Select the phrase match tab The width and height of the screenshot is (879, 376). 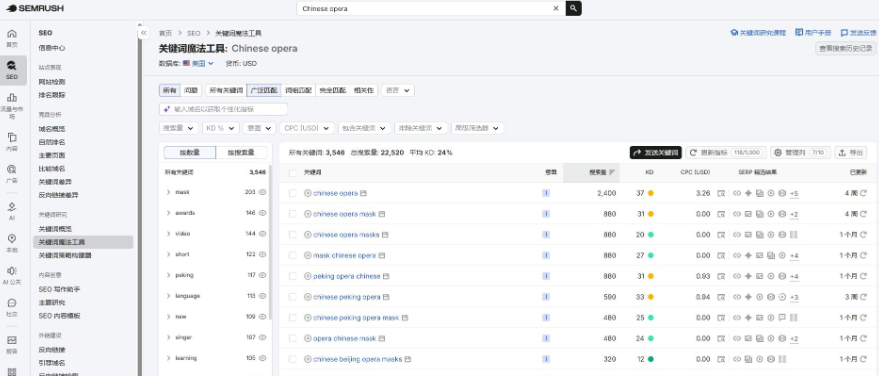[x=298, y=90]
